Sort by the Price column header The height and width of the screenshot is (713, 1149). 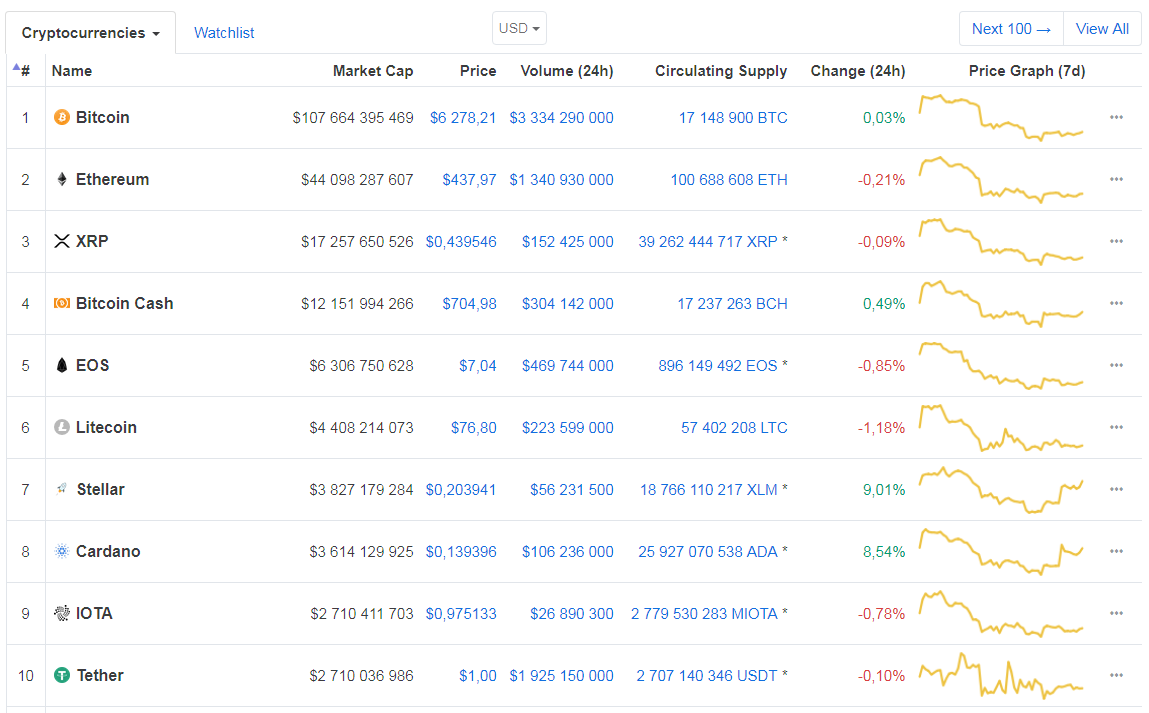(478, 71)
